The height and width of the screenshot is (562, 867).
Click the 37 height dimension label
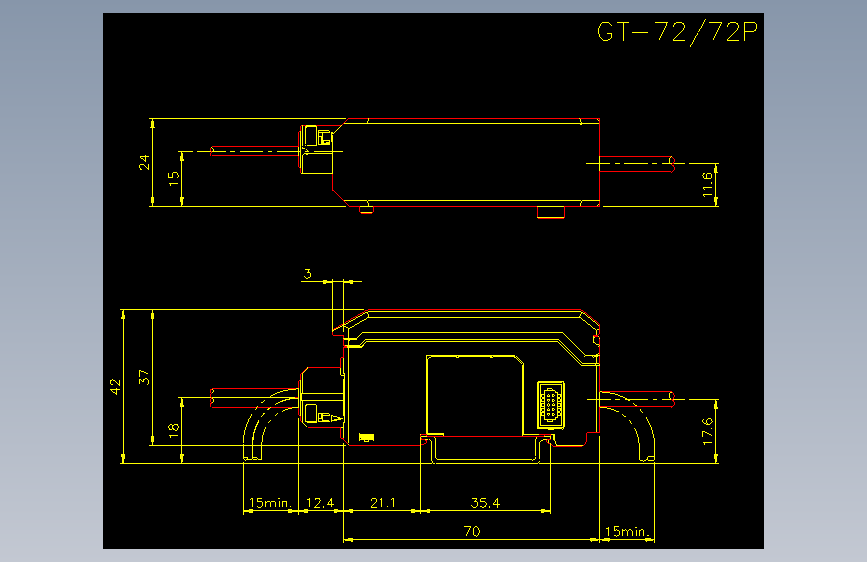tap(144, 377)
